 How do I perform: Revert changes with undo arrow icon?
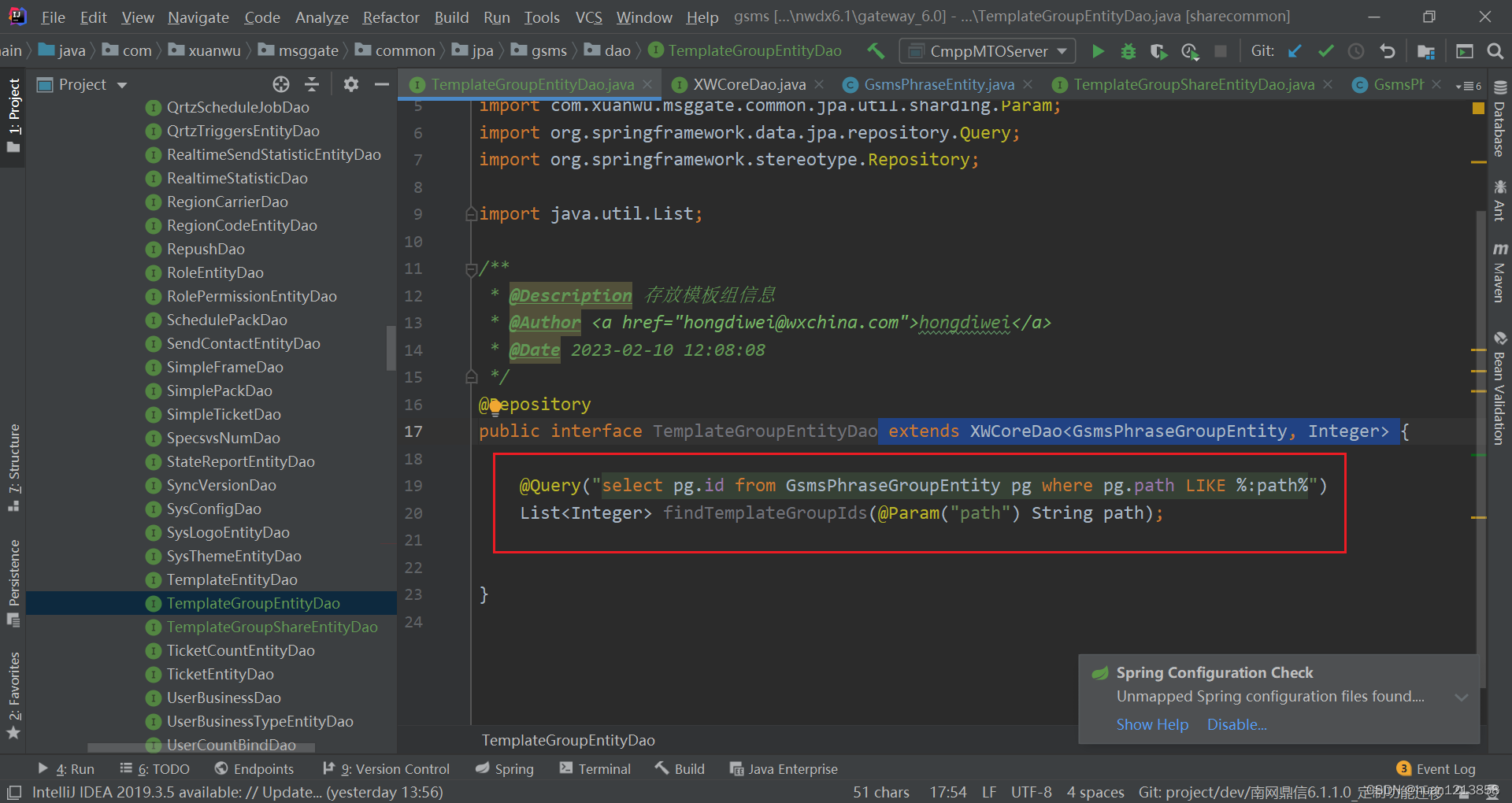1388,51
